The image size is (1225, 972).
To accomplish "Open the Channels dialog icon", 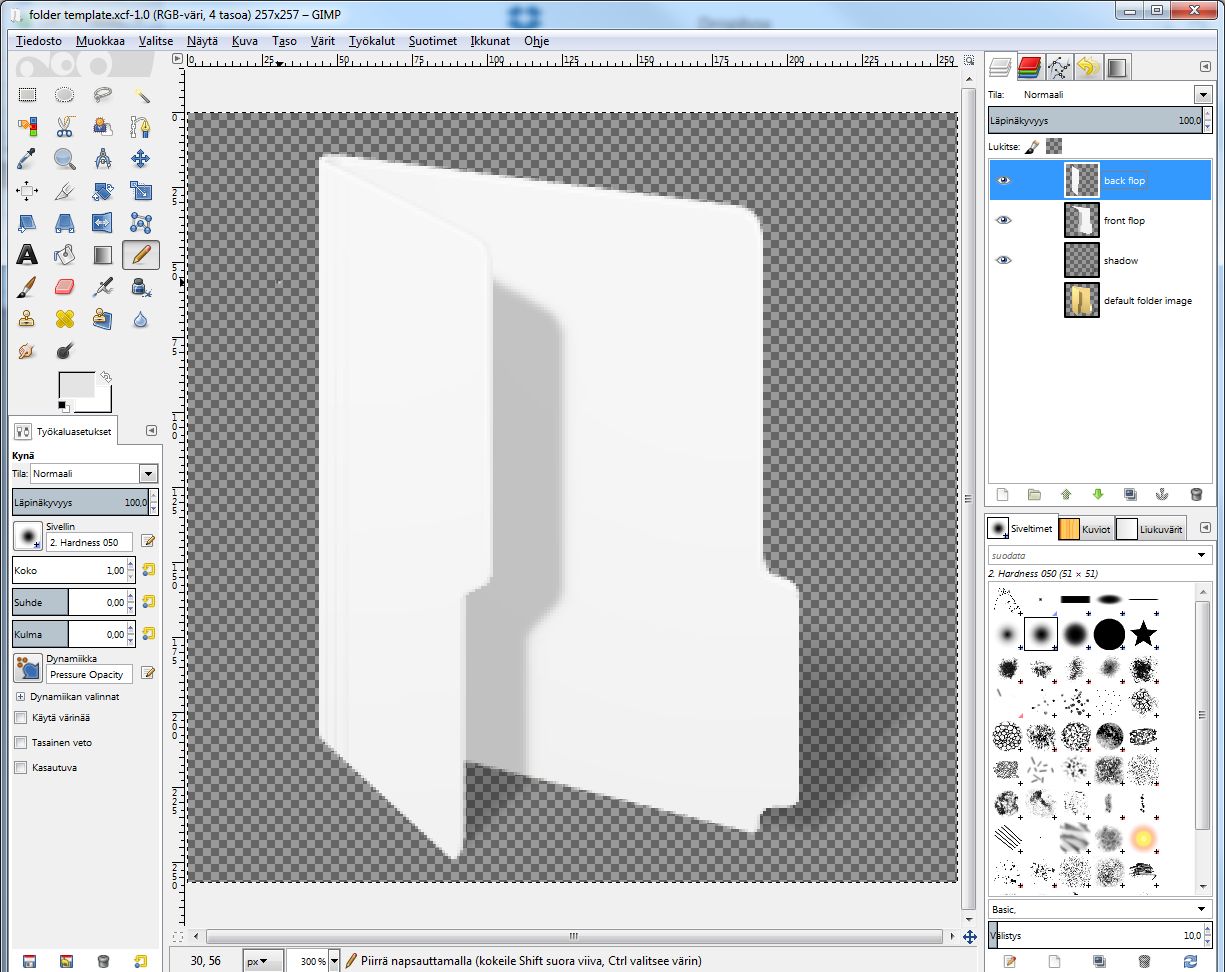I will pos(1031,66).
